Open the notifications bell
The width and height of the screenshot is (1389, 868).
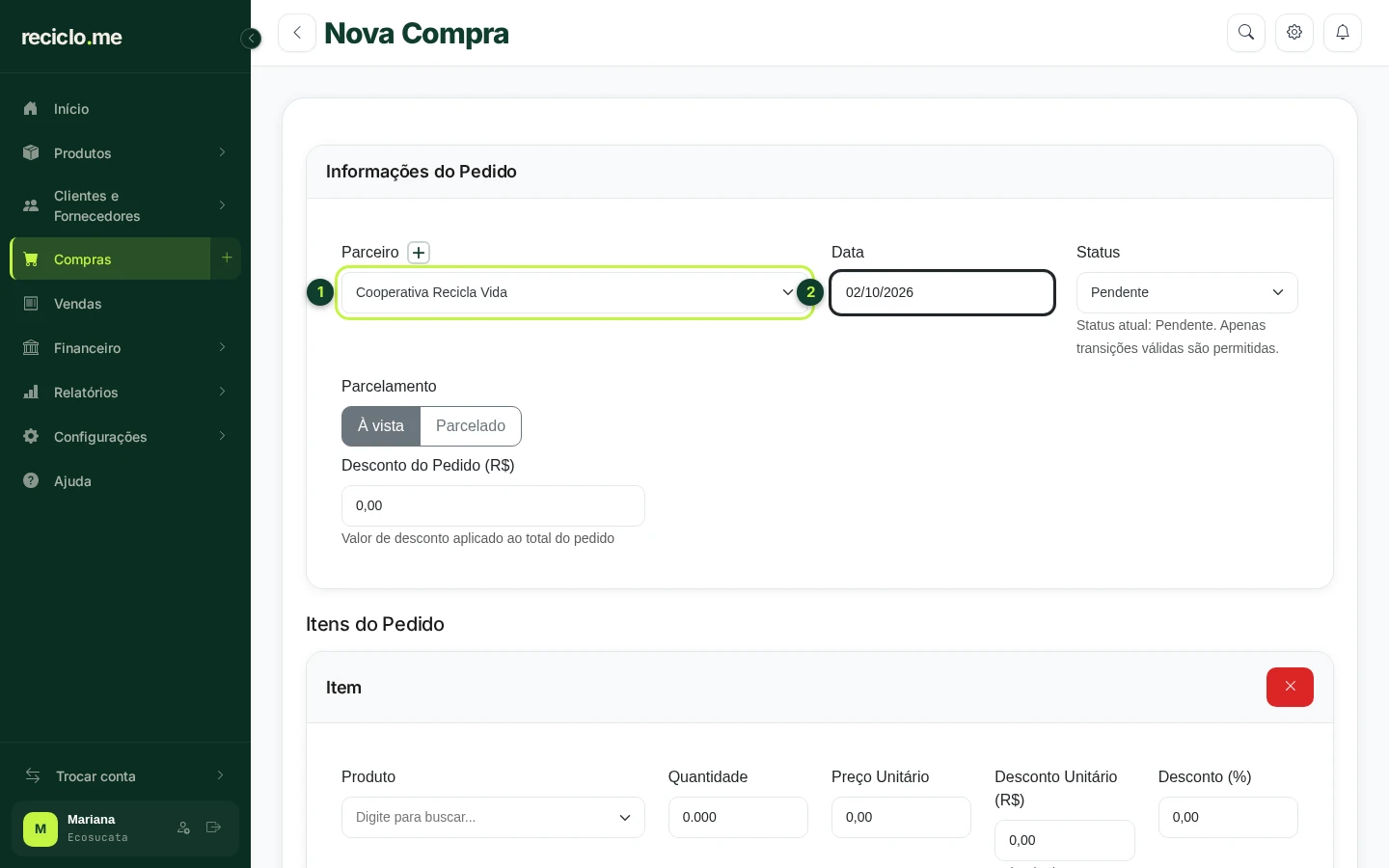tap(1343, 33)
